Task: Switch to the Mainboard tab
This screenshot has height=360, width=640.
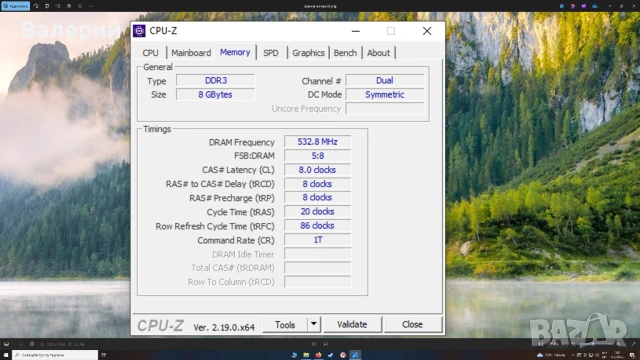Action: click(191, 53)
